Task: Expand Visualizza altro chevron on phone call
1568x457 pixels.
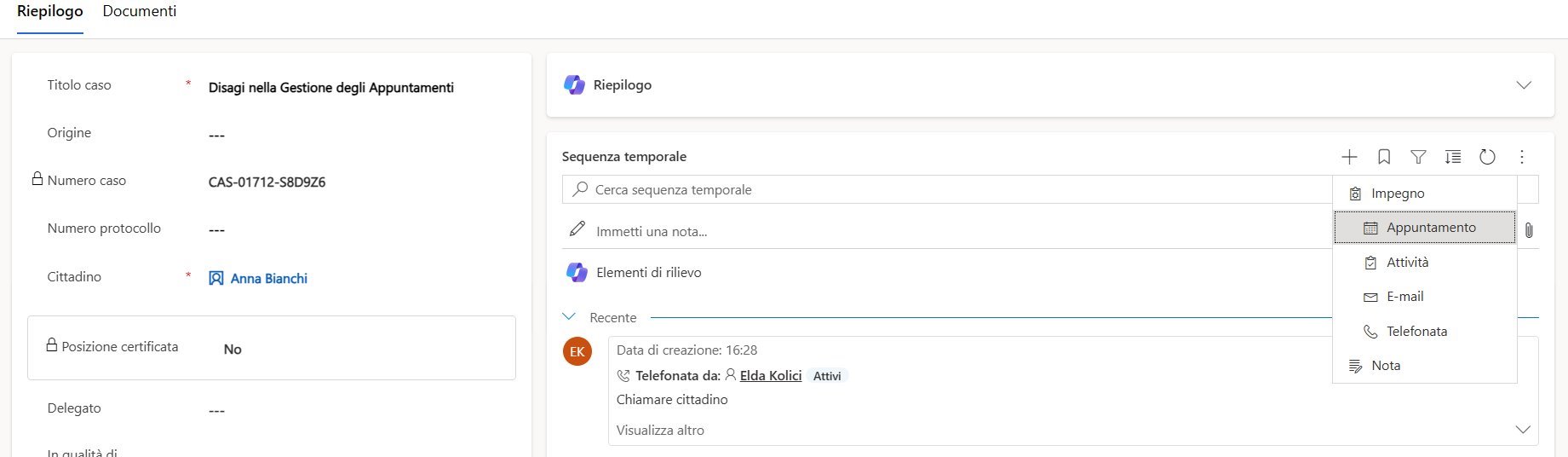Action: tap(1523, 430)
